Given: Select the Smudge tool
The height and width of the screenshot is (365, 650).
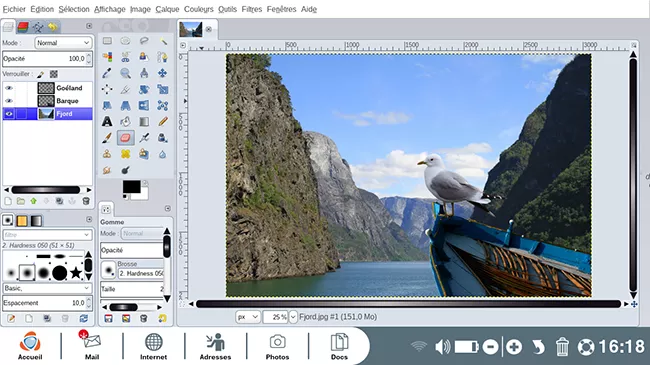Looking at the screenshot, I should pyautogui.click(x=107, y=170).
